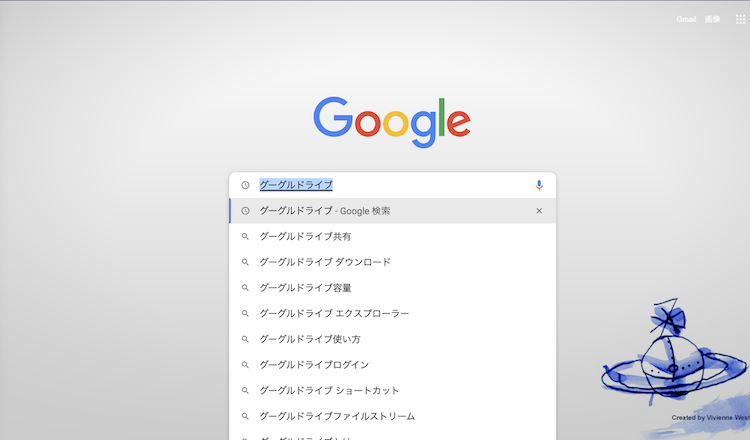Open the Gmail link
Image resolution: width=750 pixels, height=440 pixels.
[686, 19]
